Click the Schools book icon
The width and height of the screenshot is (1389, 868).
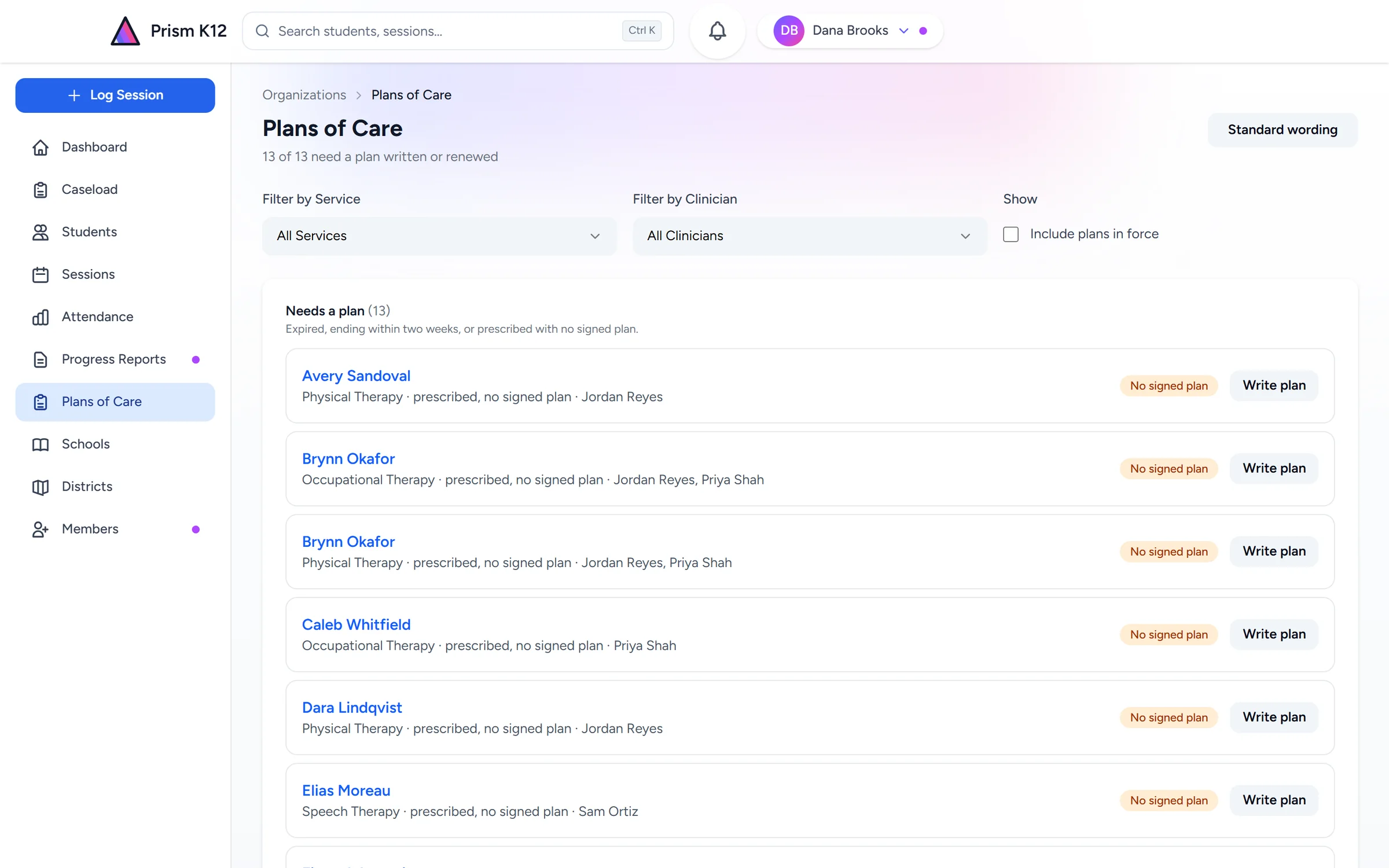(41, 444)
